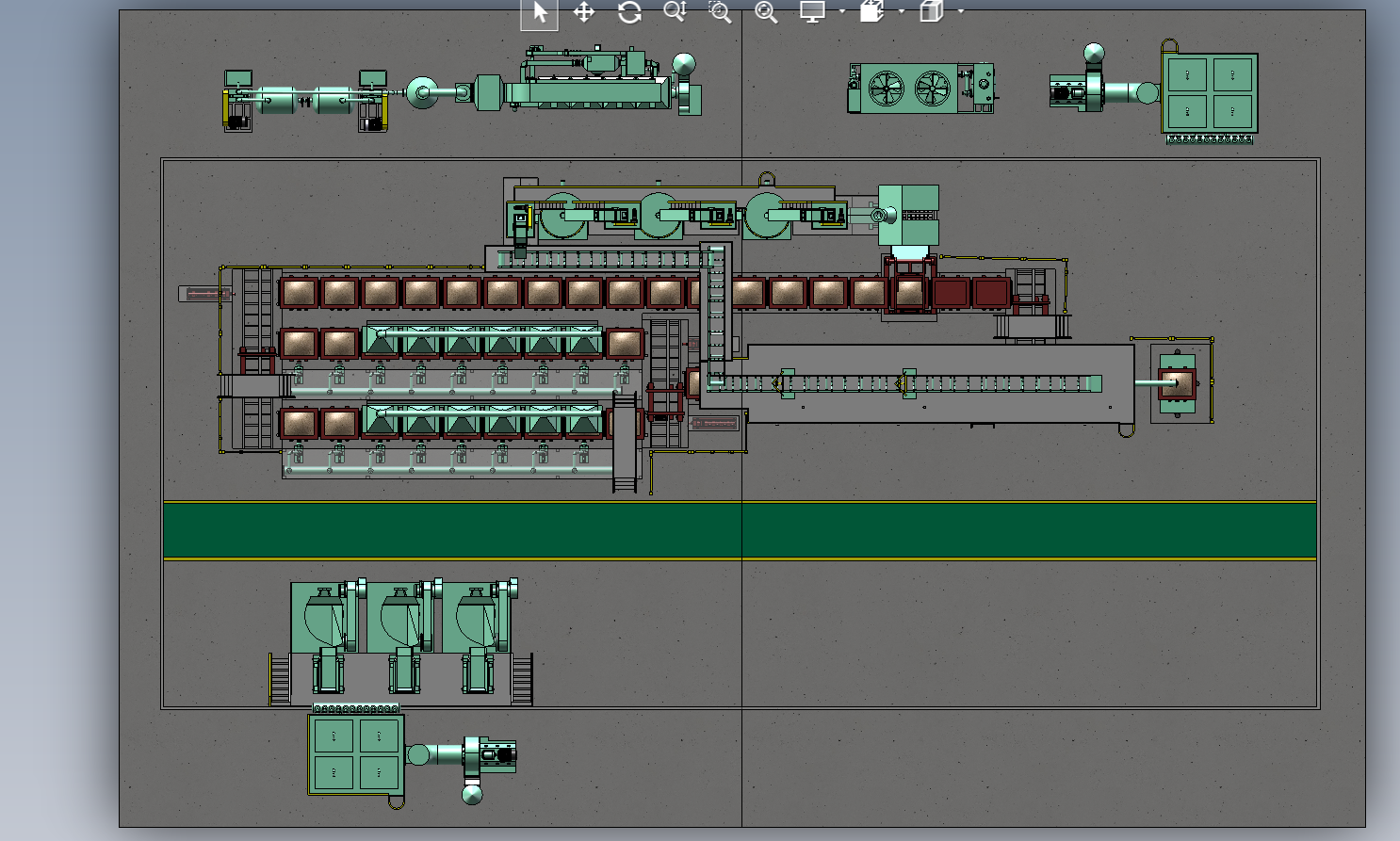Choose the Rotate view tool
1400x841 pixels.
[x=629, y=12]
